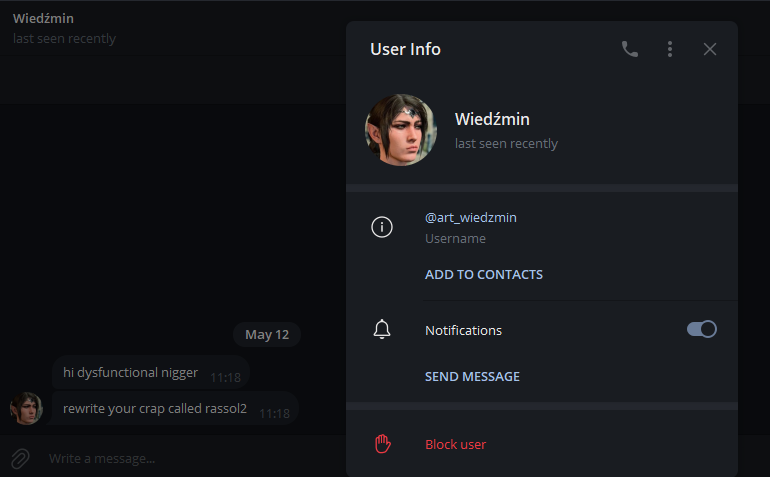Click the Wiedźmin name in User Info
This screenshot has width=770, height=477.
(x=492, y=119)
